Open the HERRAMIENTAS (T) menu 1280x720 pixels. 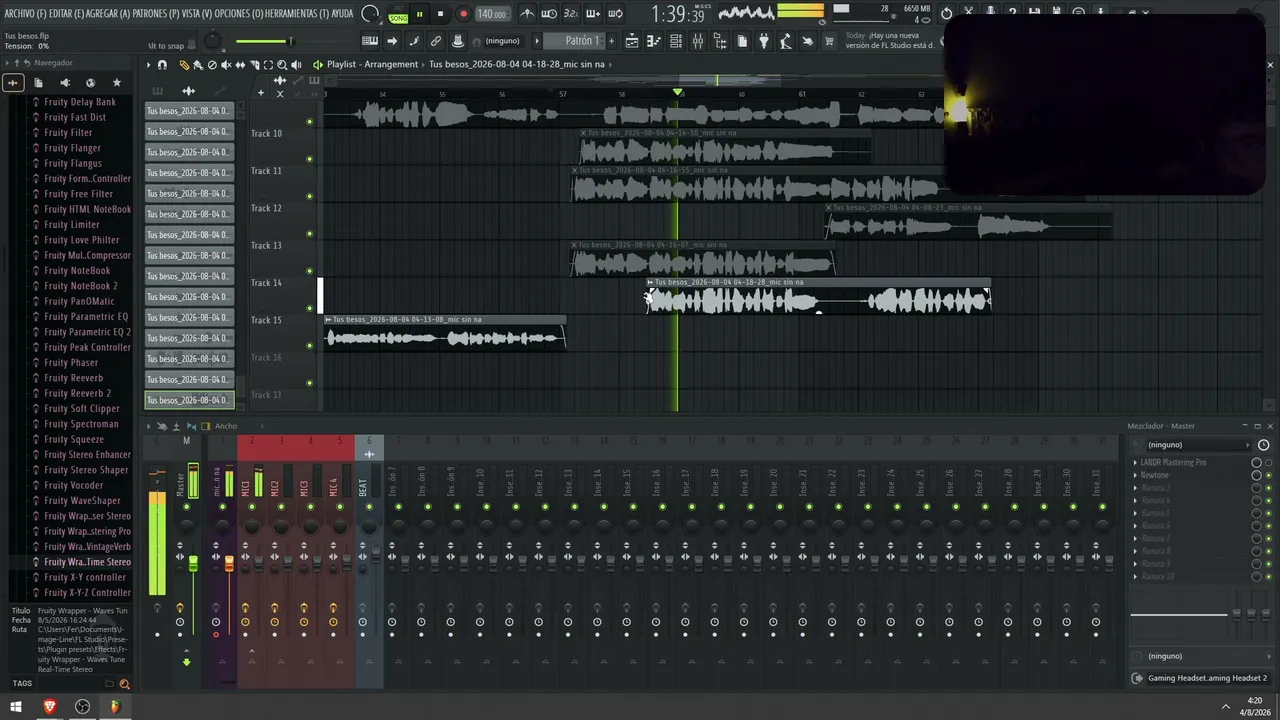297,13
